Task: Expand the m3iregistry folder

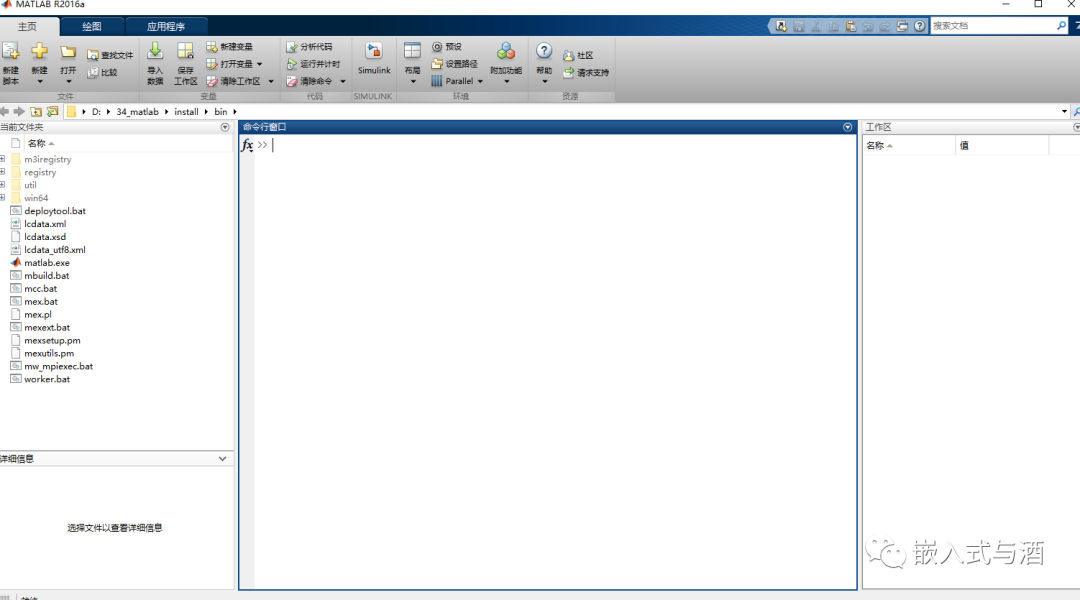Action: click(3, 159)
